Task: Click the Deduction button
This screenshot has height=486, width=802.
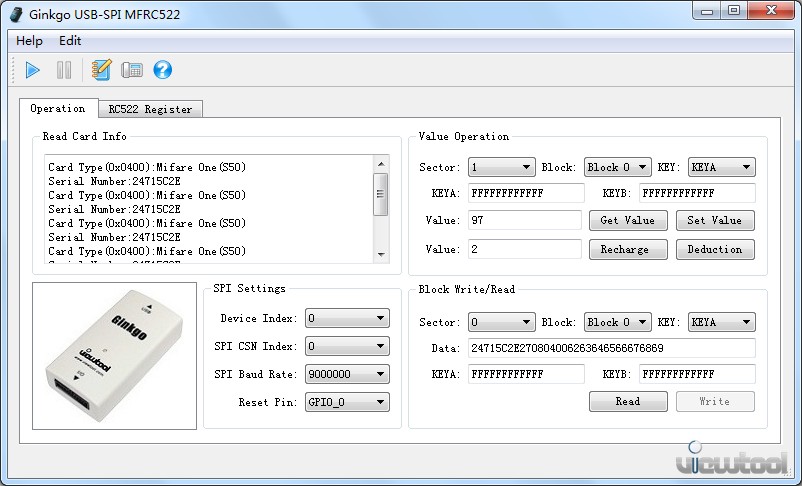Action: (715, 250)
